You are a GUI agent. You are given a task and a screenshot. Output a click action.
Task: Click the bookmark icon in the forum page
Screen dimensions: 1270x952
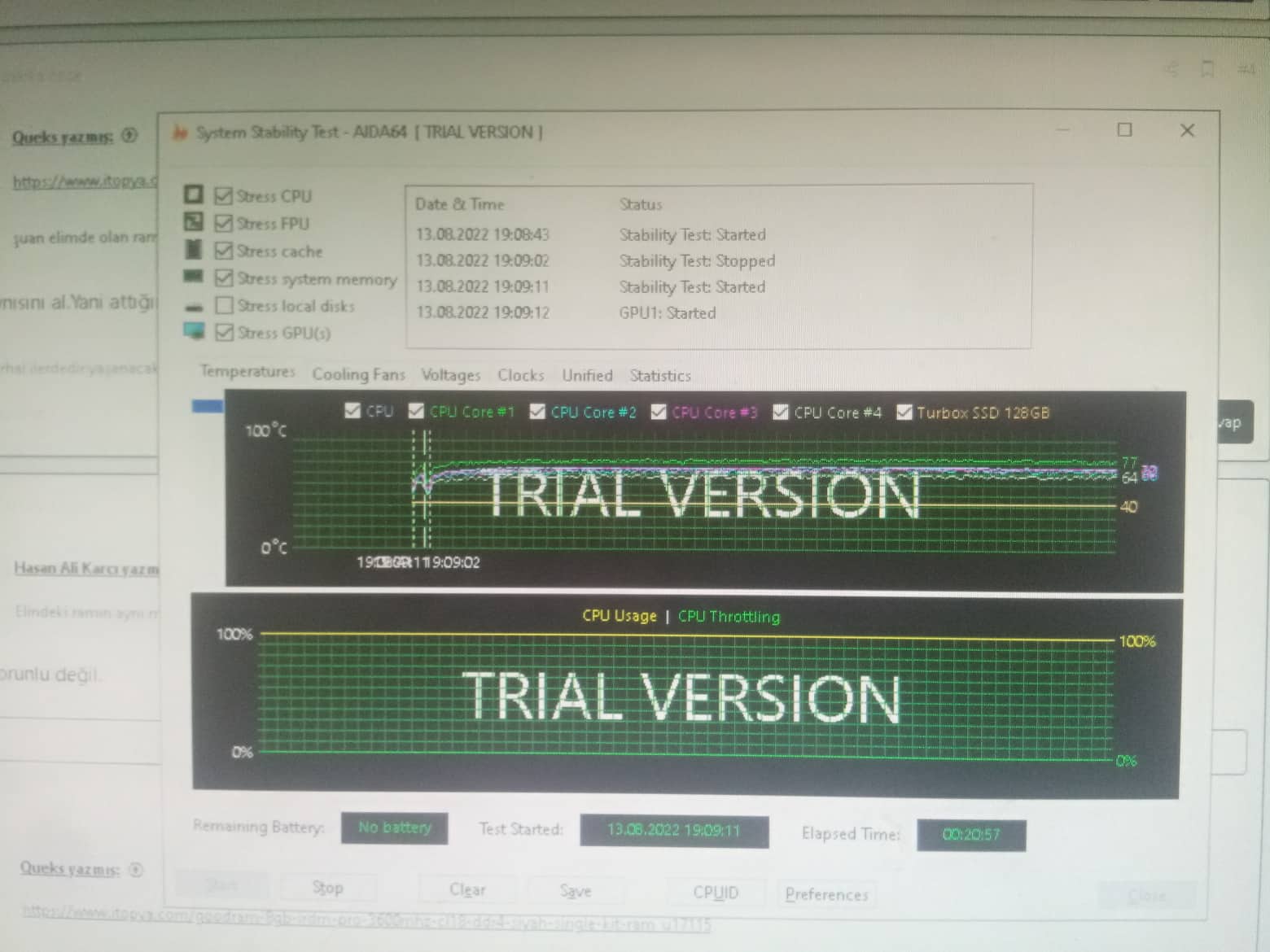[x=1208, y=70]
